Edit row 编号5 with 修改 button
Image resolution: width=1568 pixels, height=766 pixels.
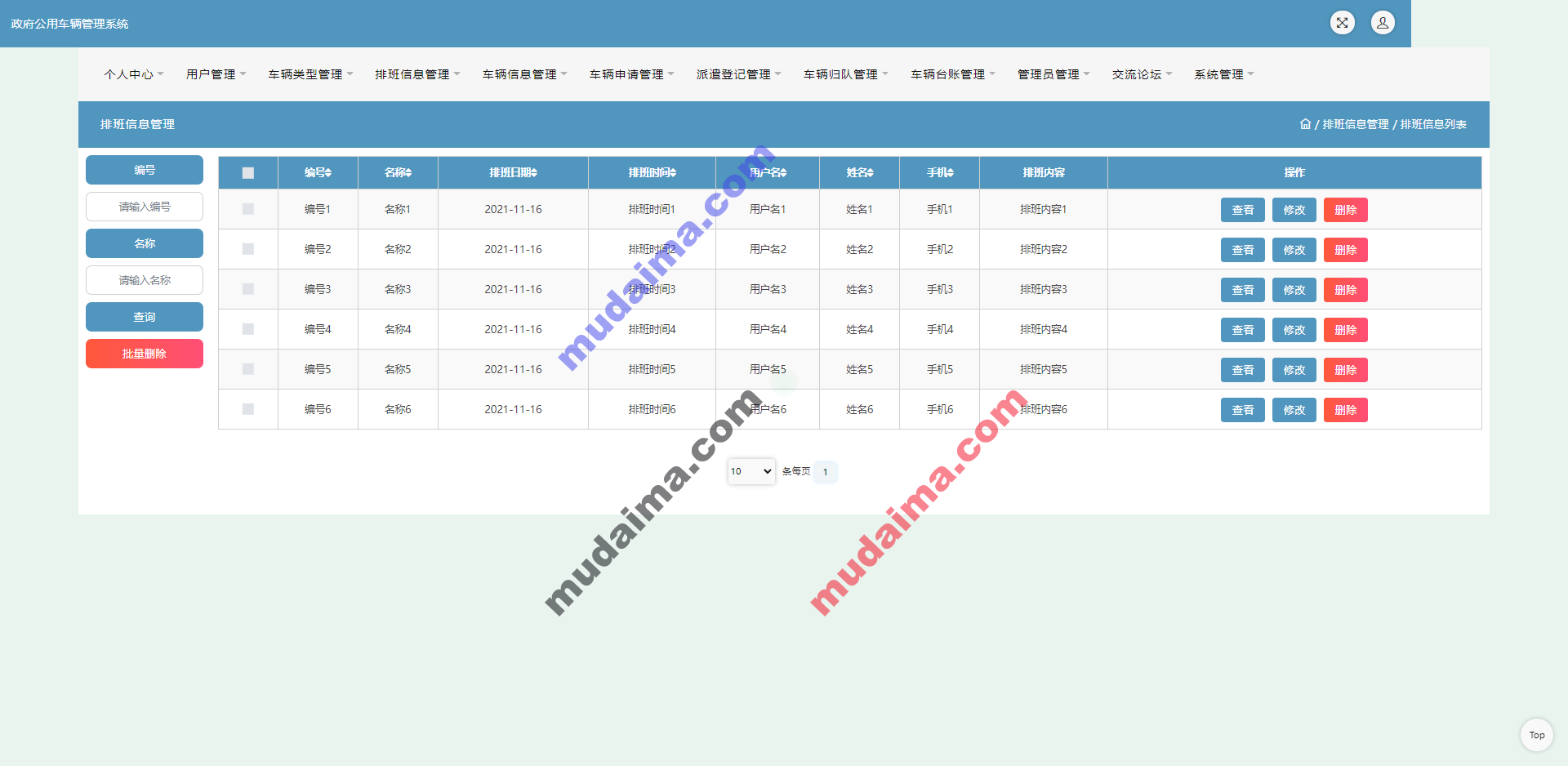1294,370
